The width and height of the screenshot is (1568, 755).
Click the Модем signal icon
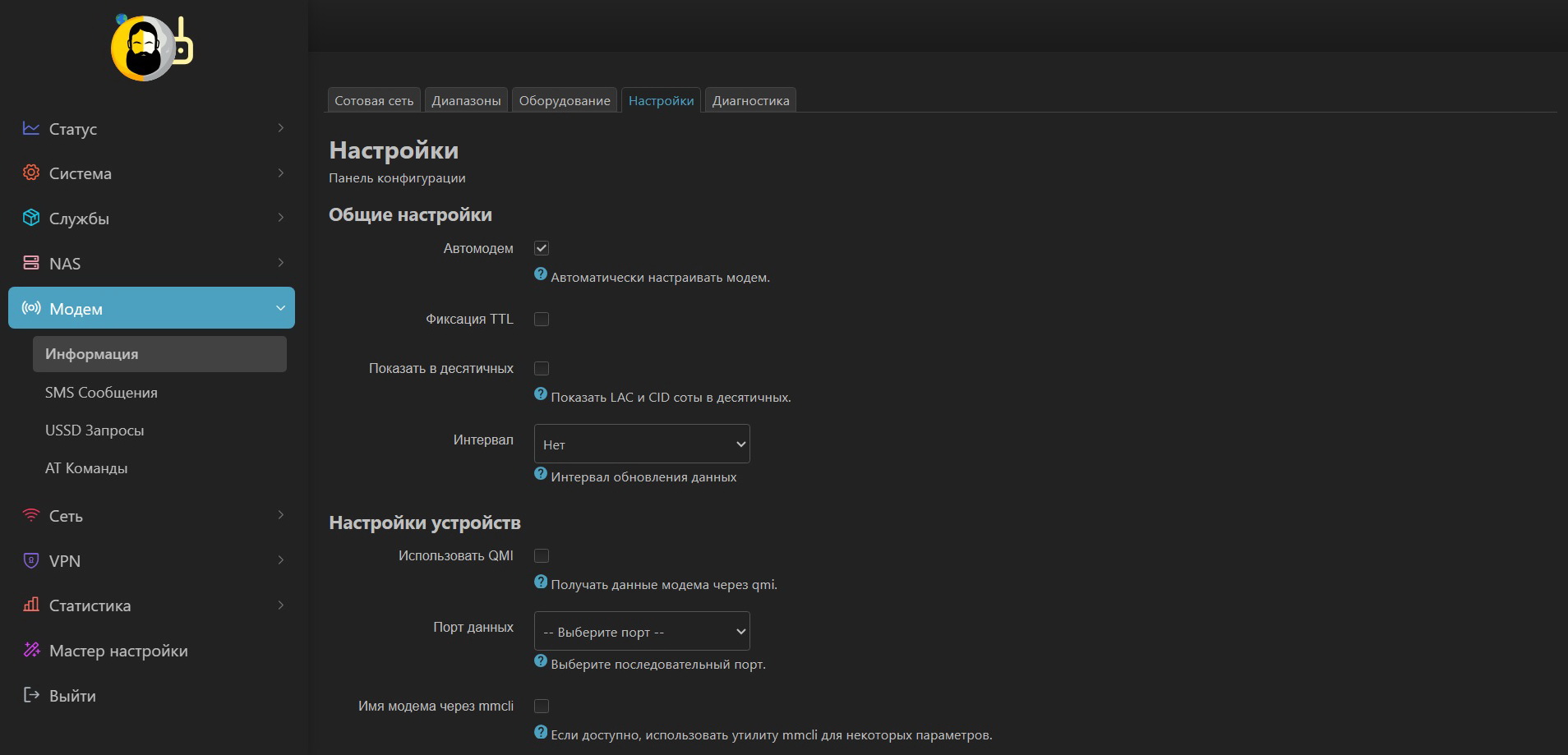[31, 308]
